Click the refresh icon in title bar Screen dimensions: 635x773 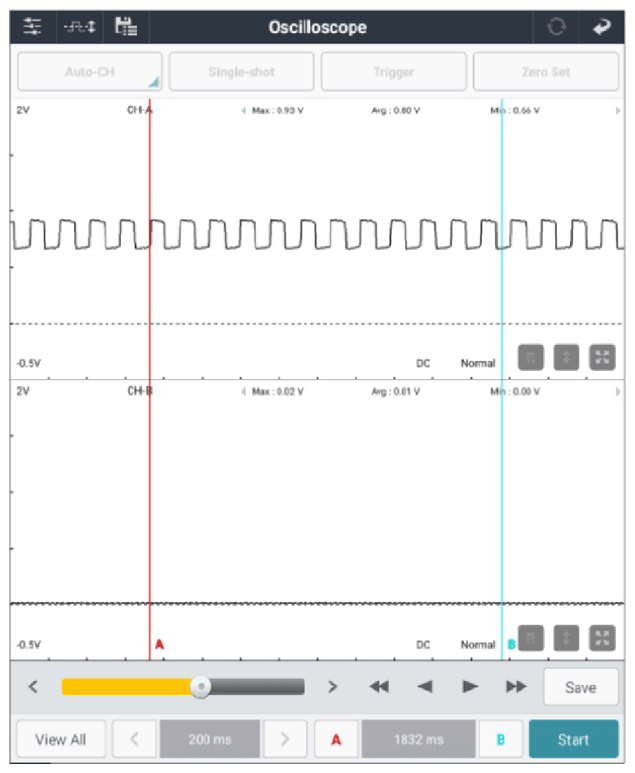pos(556,27)
